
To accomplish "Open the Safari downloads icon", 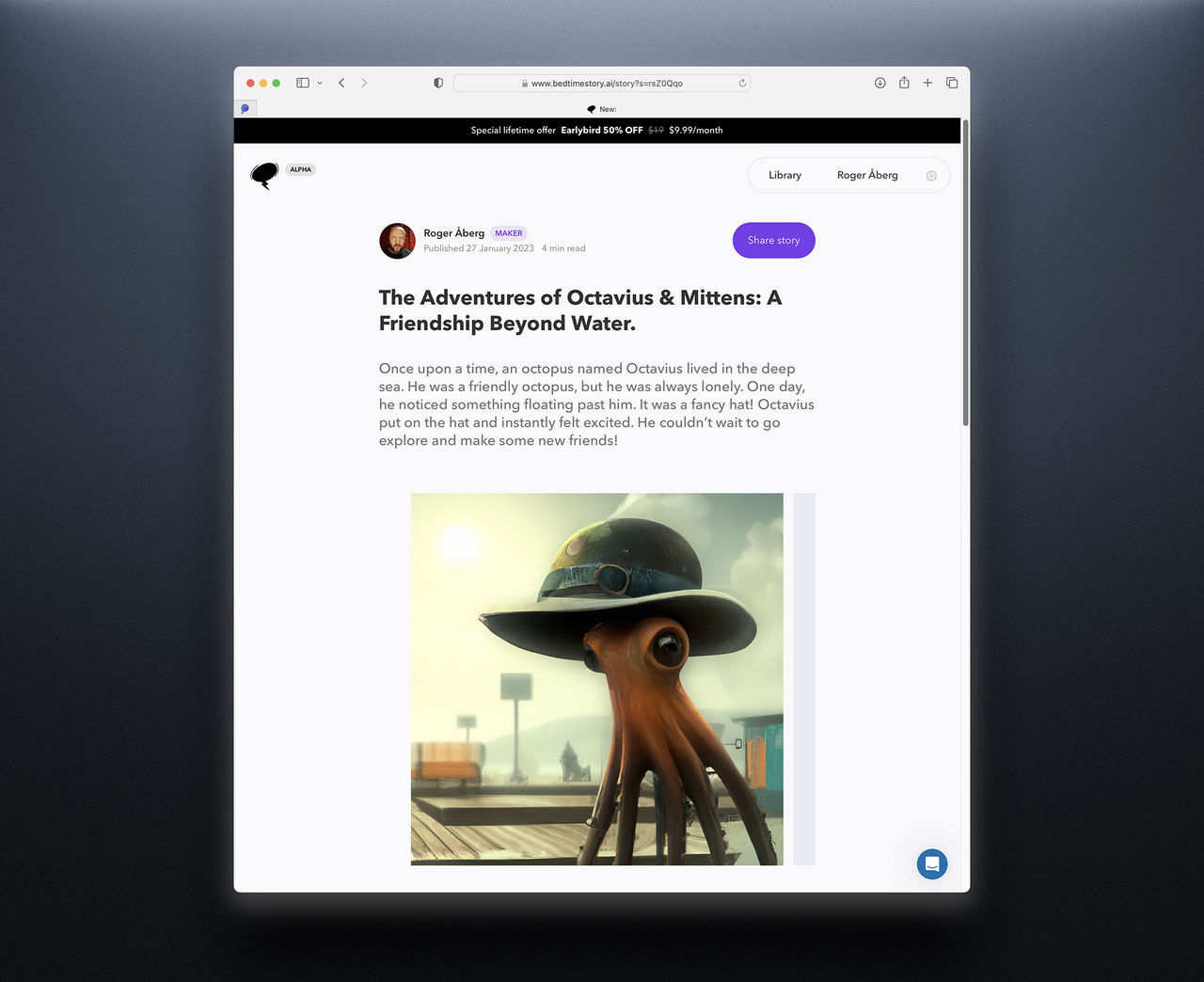I will [x=879, y=83].
